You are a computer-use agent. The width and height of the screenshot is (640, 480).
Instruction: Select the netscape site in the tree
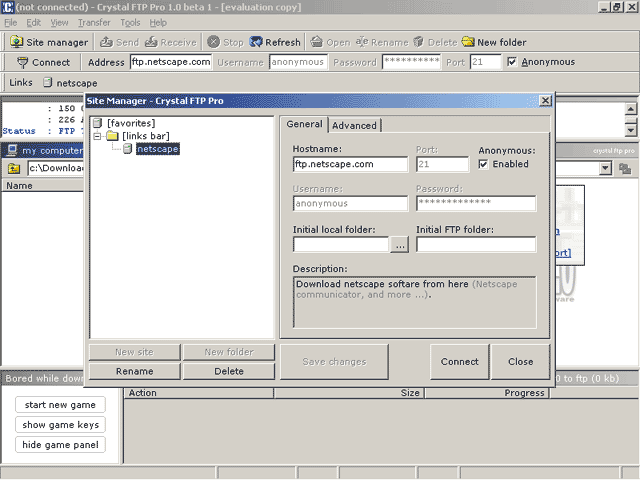[x=158, y=149]
